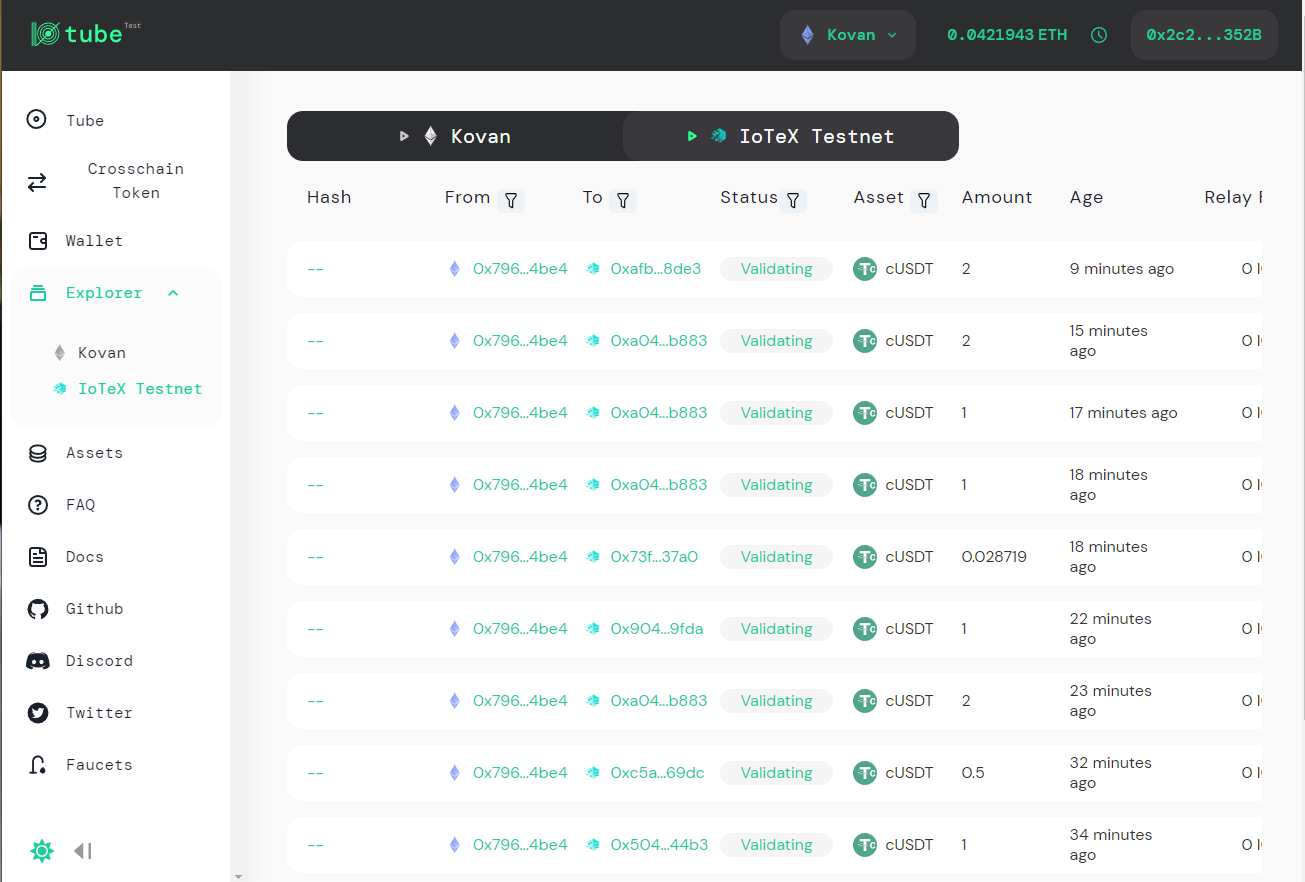Screen dimensions: 1305x882
Task: Click the 22 minutes ago age cell
Action: click(1111, 629)
